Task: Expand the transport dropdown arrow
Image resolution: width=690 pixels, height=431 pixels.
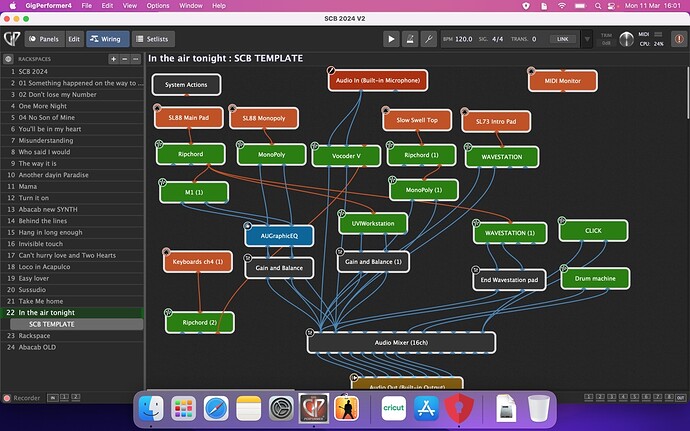Action: tap(587, 39)
